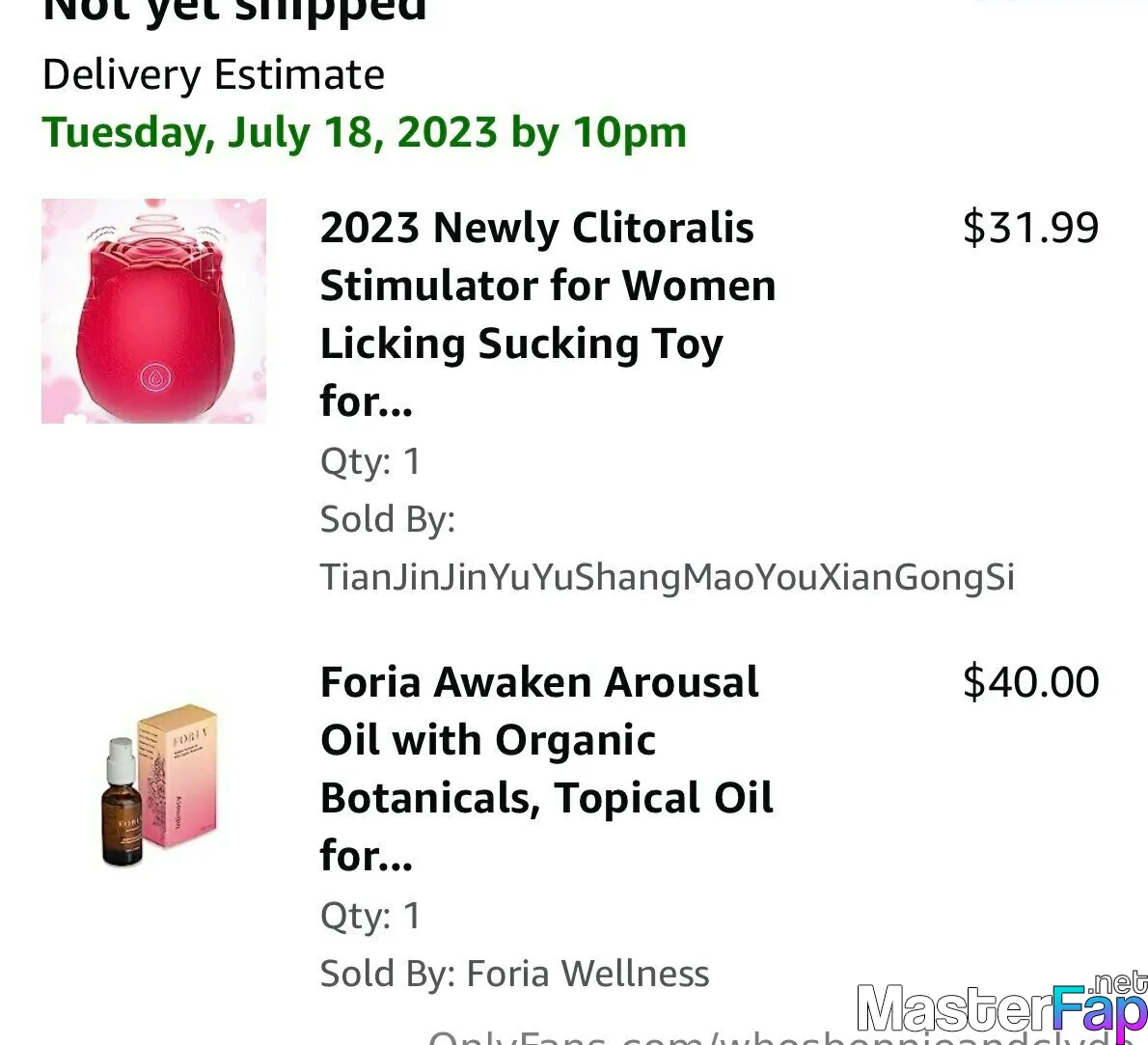Screen dimensions: 1148x1045
Task: Click the MasterFap watermark logo
Action: coord(1001,1005)
